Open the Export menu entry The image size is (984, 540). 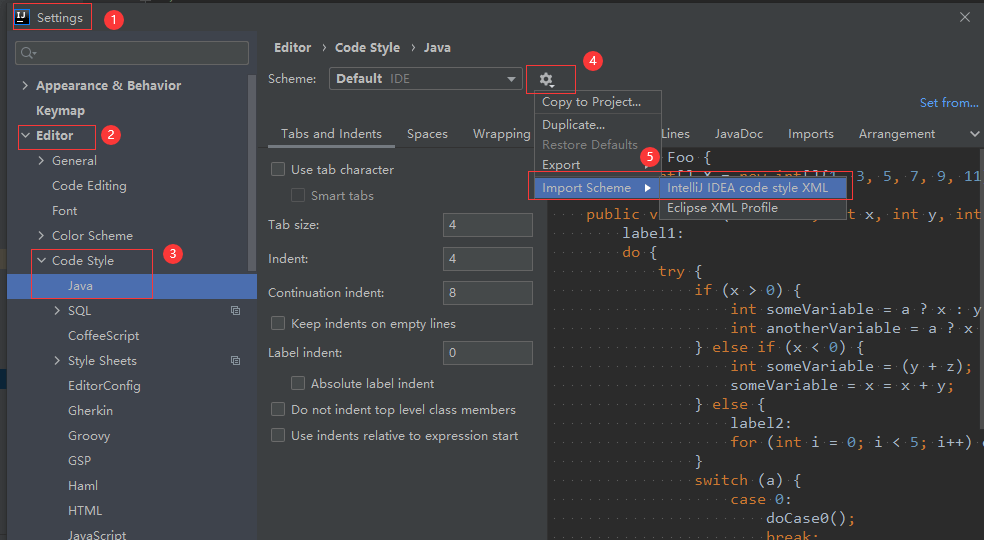coord(561,165)
